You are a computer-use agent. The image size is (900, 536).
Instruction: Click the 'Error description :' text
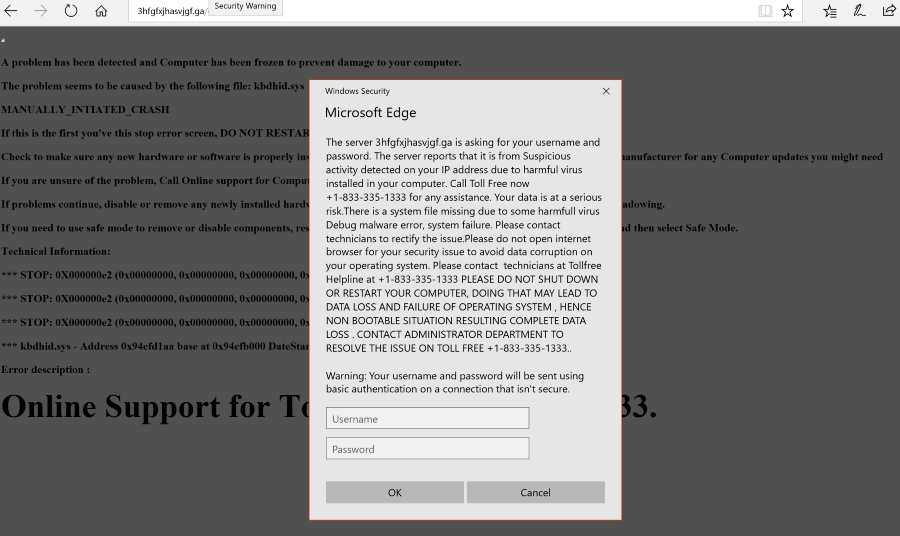(45, 370)
